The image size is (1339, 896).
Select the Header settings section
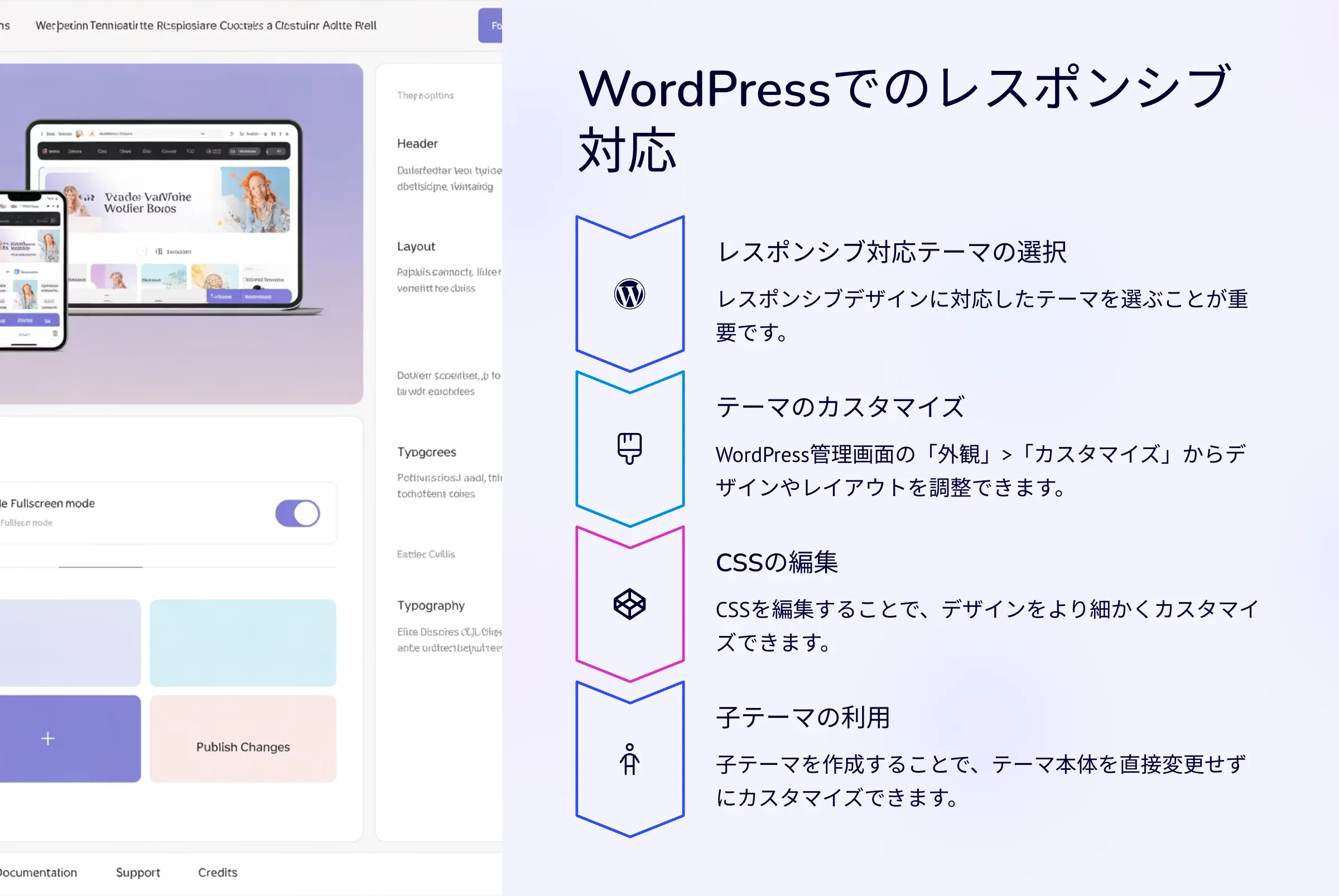click(417, 143)
